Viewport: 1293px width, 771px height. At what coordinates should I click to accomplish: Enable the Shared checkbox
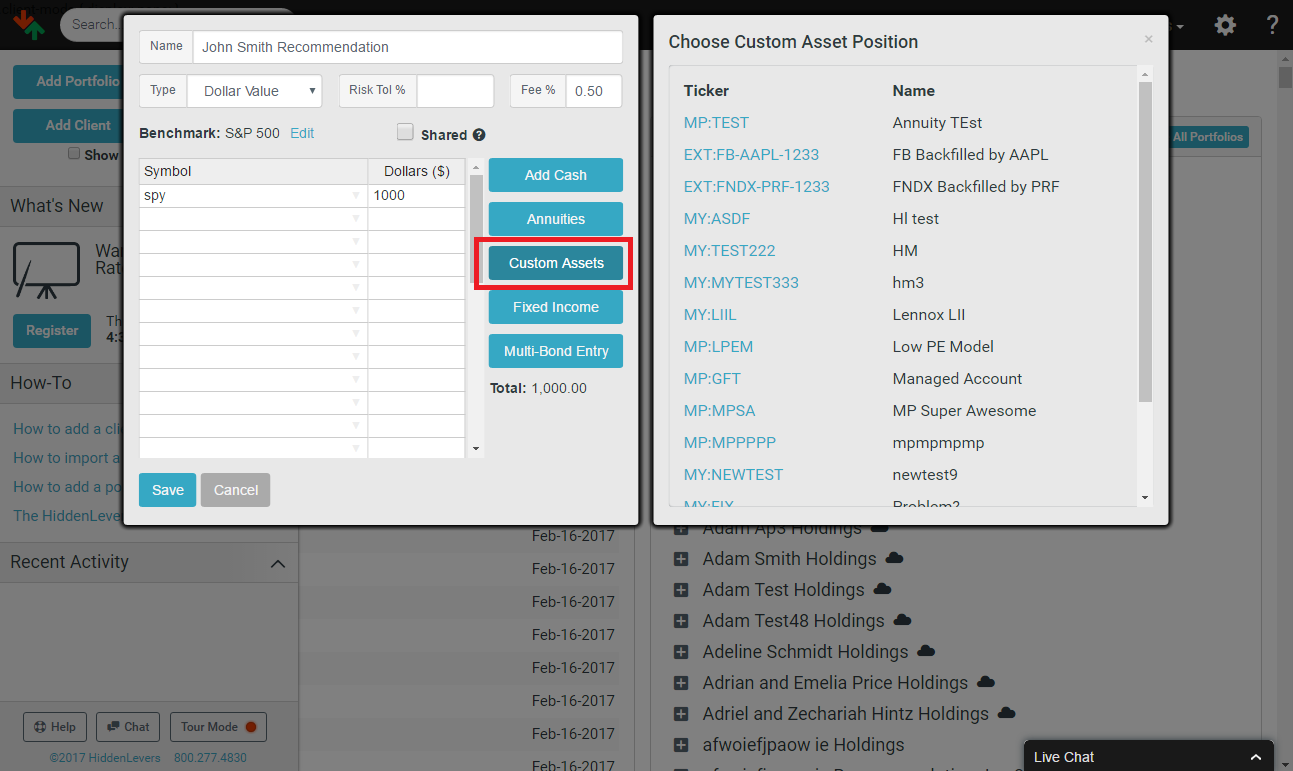(x=404, y=132)
